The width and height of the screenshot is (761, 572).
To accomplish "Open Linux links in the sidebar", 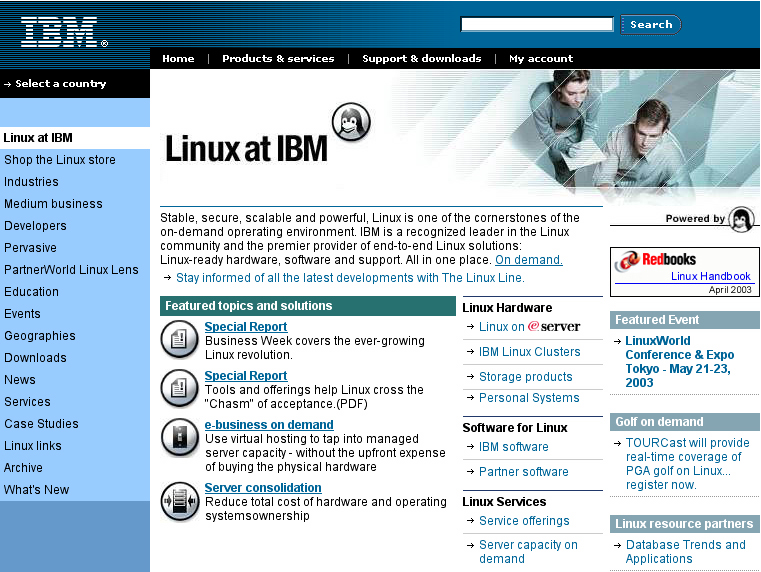I will coord(33,445).
